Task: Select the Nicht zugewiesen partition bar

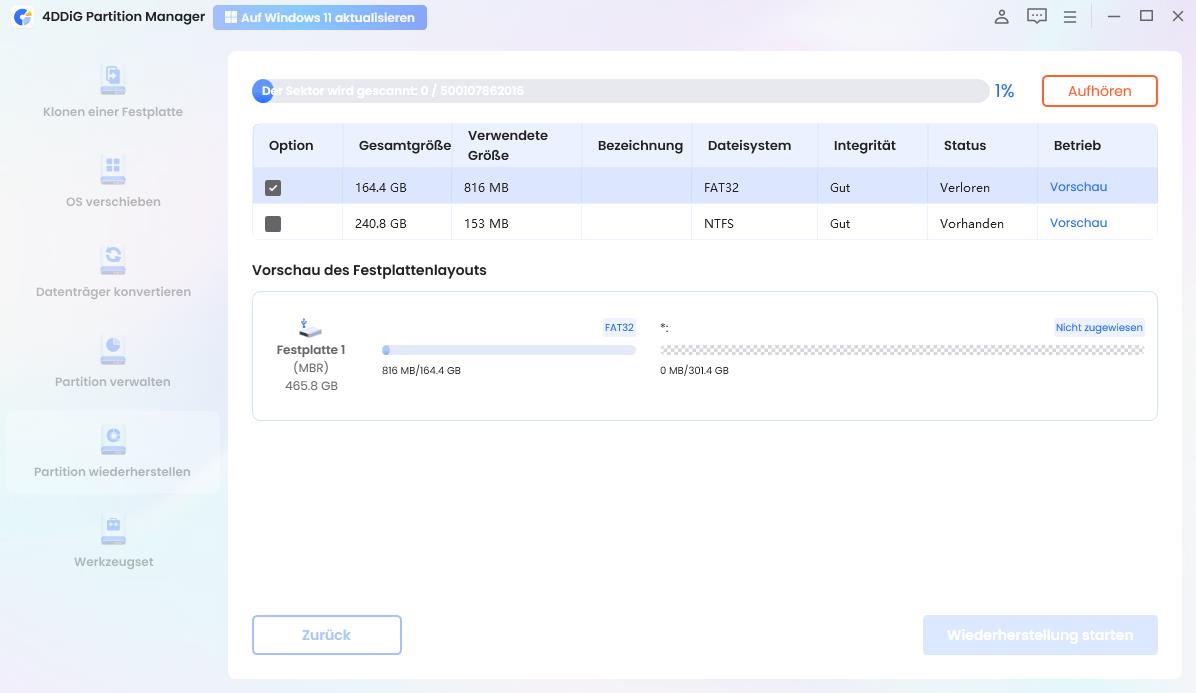Action: 902,350
